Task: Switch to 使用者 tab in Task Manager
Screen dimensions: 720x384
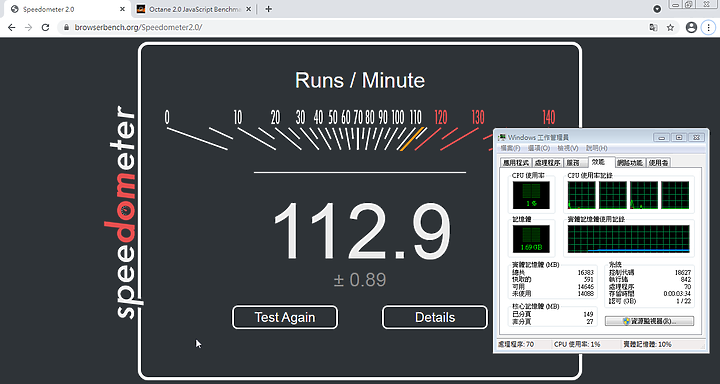Action: [x=658, y=163]
